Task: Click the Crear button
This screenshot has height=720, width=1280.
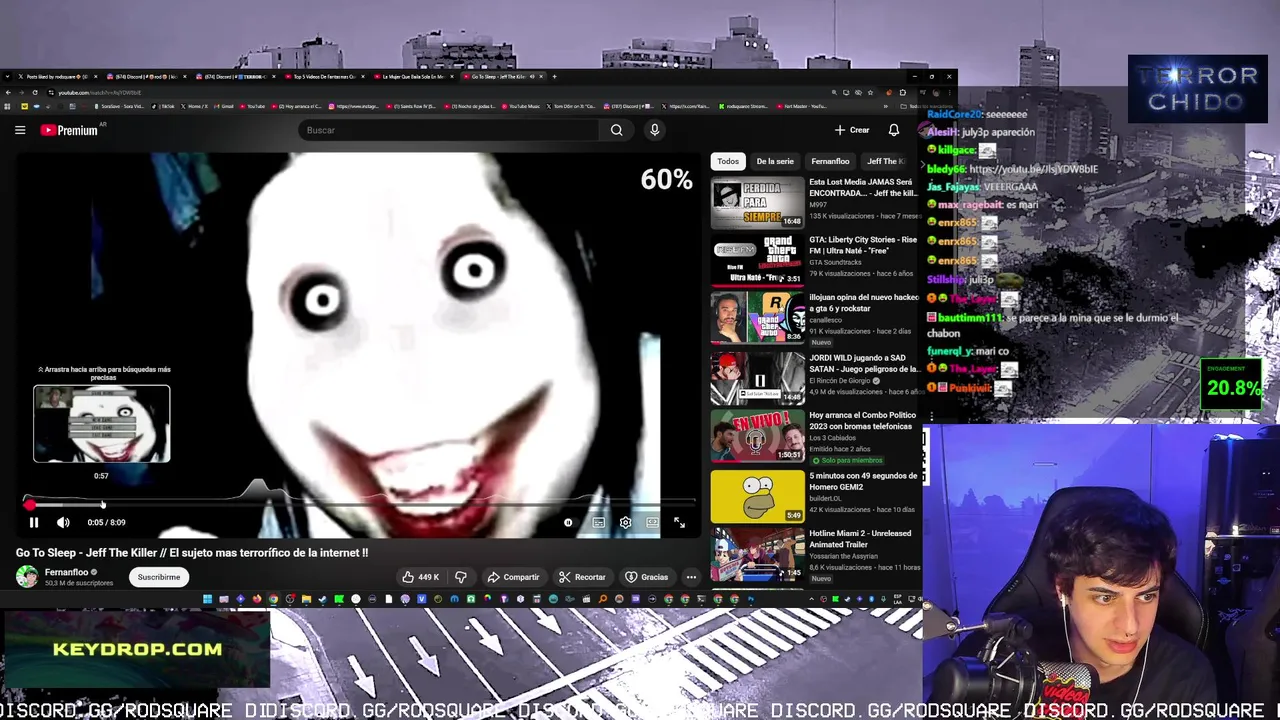Action: [852, 130]
